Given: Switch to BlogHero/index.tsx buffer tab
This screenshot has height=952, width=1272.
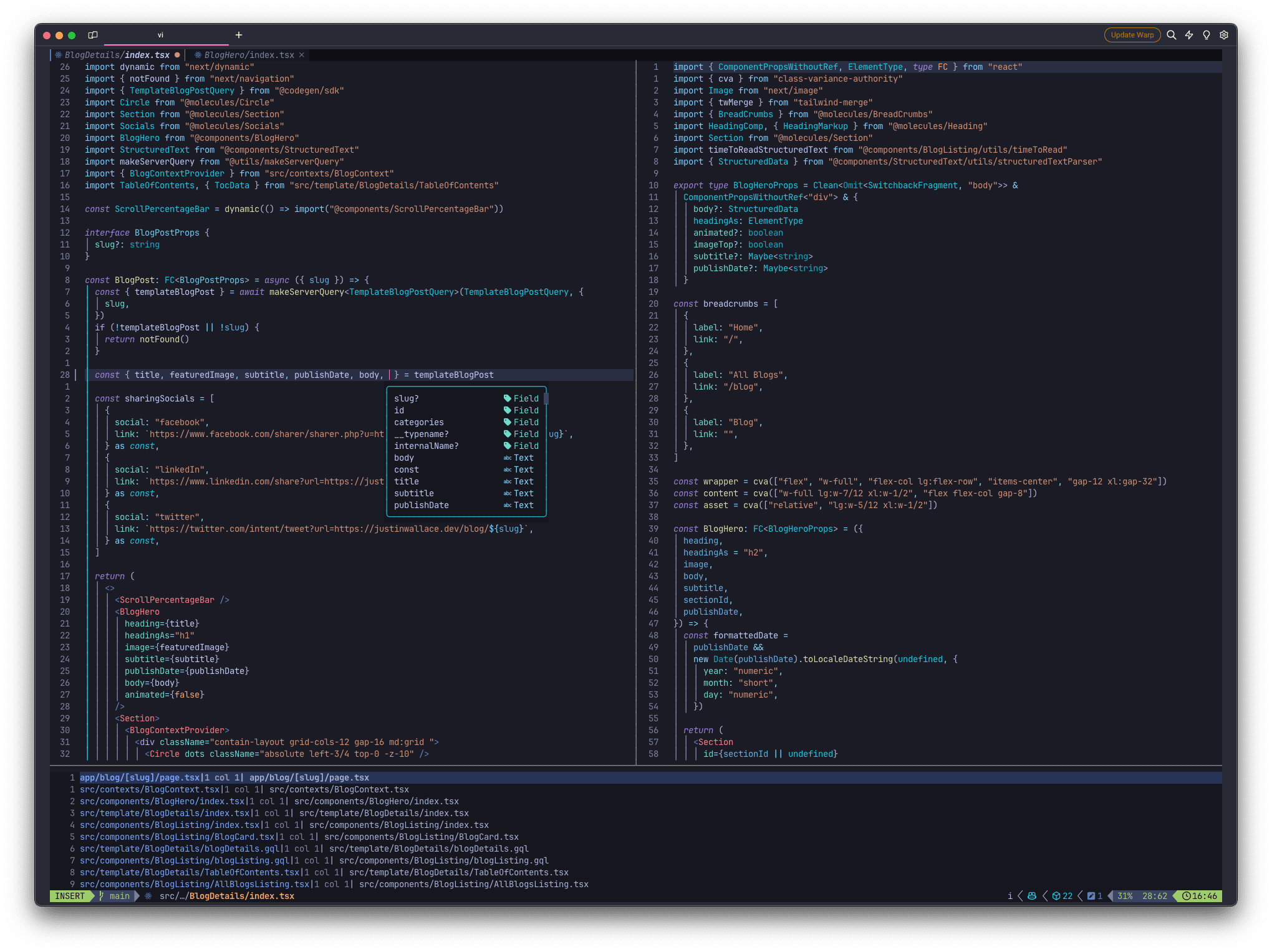Looking at the screenshot, I should (249, 55).
